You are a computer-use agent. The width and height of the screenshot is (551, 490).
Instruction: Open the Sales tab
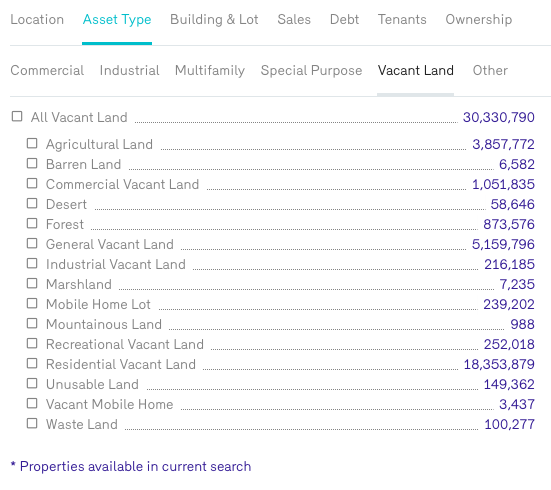pos(294,20)
